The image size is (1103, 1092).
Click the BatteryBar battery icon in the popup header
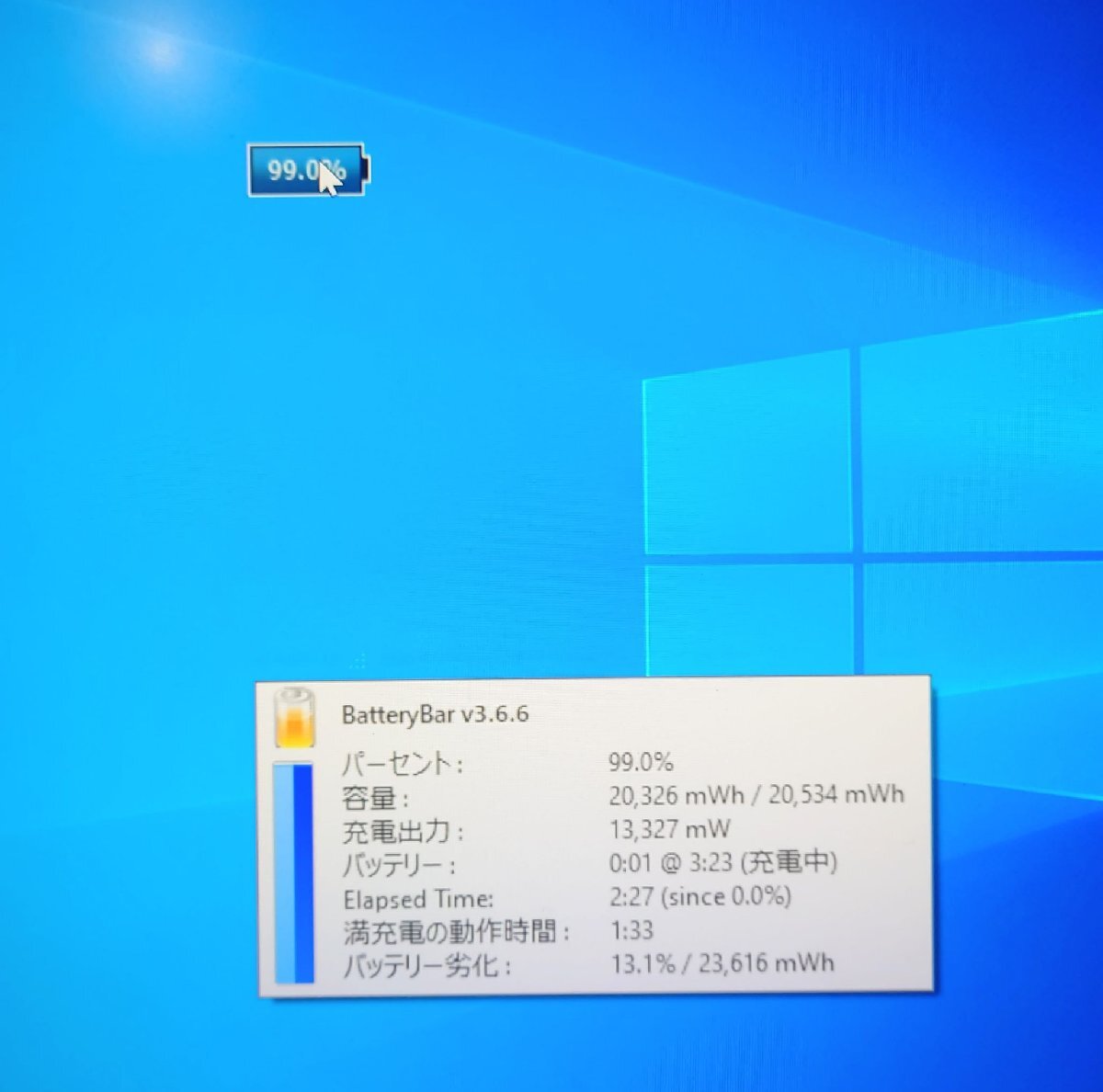coord(292,721)
